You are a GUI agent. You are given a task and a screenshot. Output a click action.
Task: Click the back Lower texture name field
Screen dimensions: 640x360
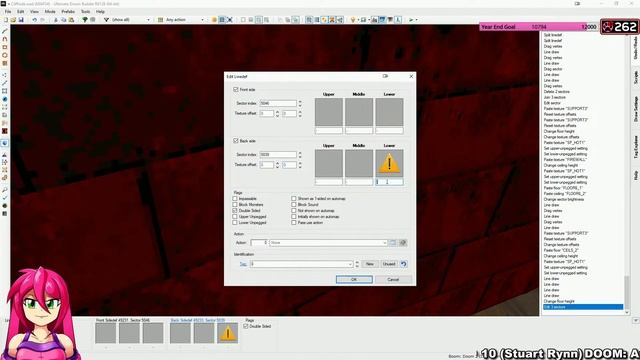click(389, 182)
